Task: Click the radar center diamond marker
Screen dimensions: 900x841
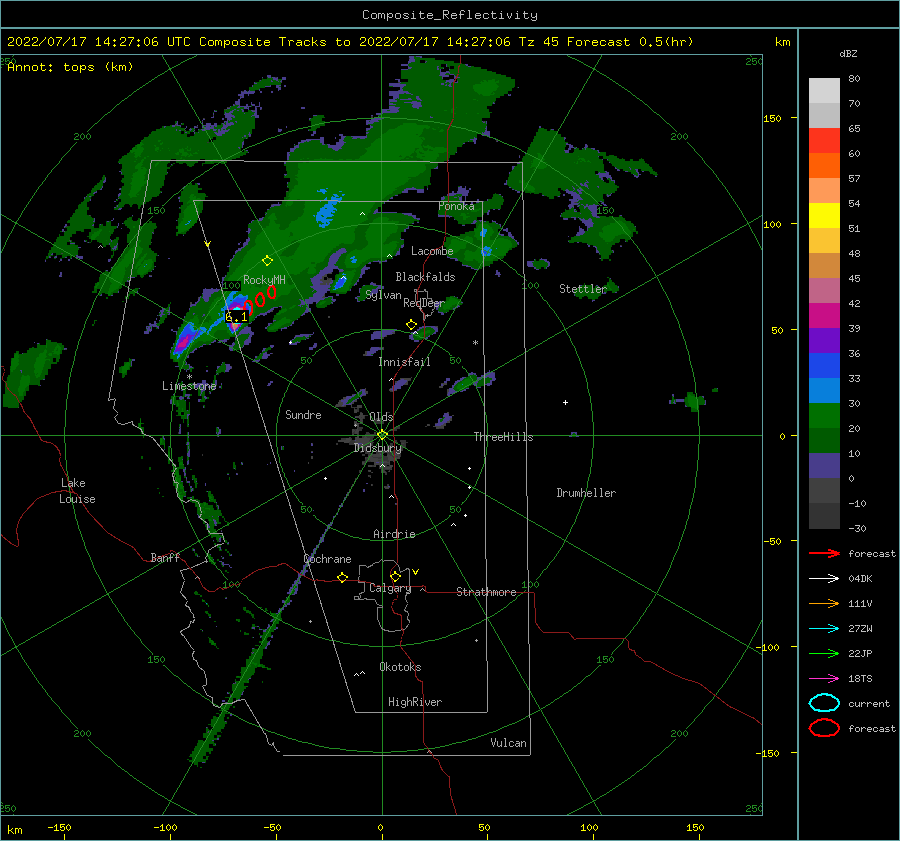Action: pyautogui.click(x=382, y=435)
